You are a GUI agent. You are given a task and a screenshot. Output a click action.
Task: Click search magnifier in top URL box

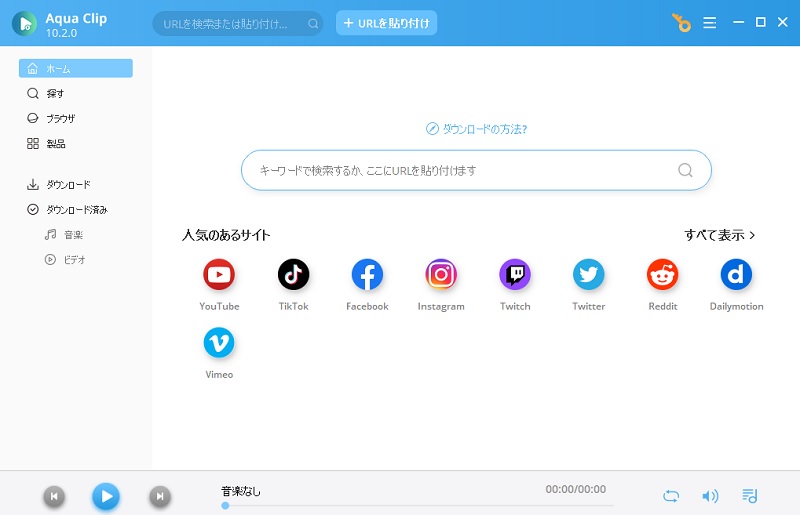(313, 23)
